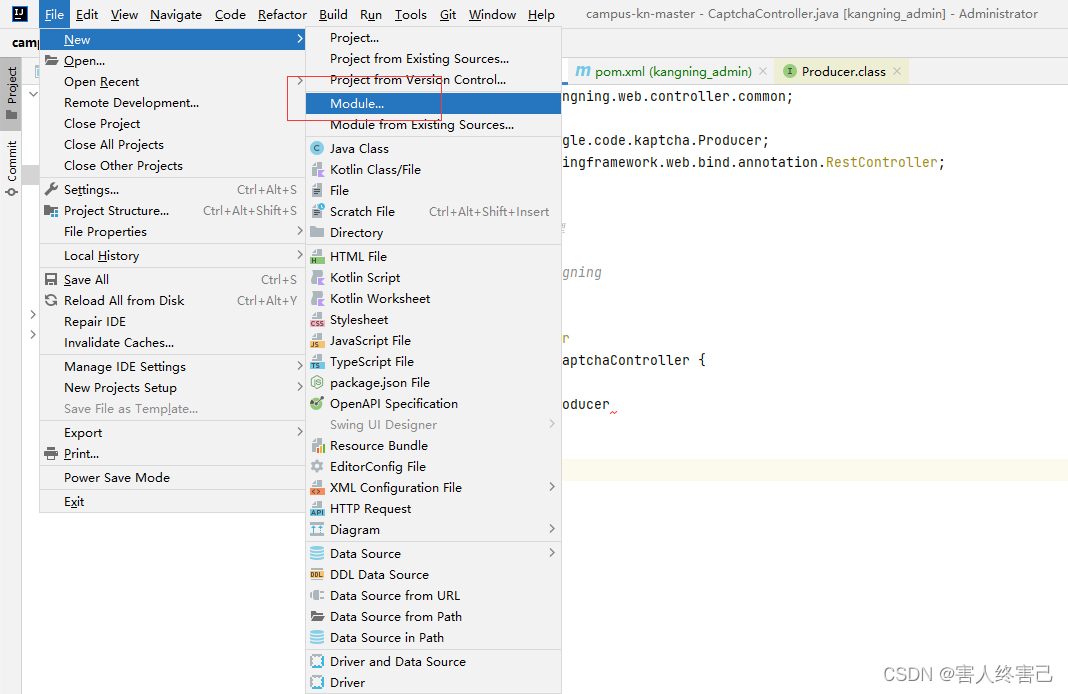
Task: Click the Data Source database icon
Action: (x=317, y=554)
